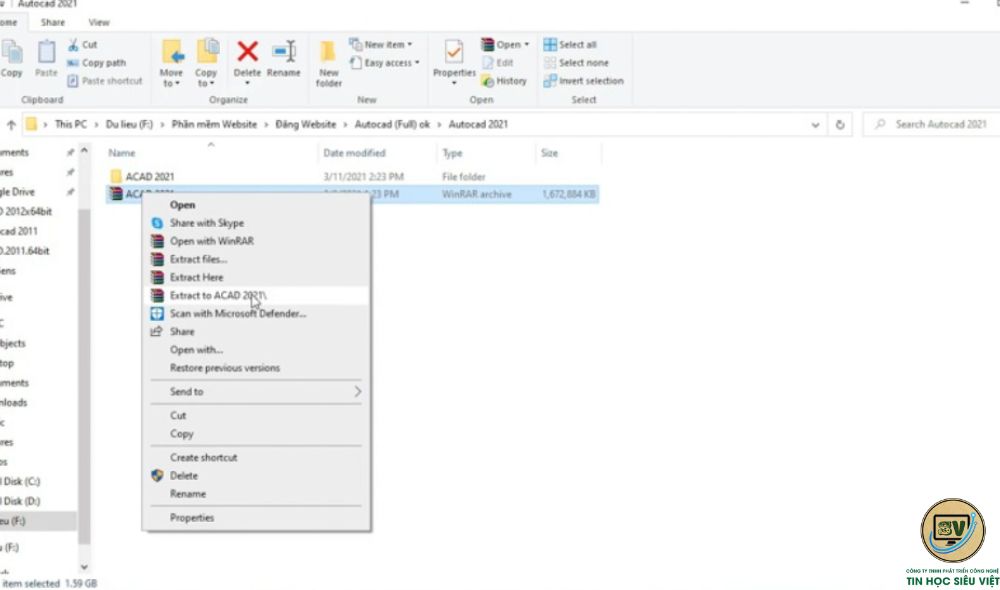Click the Copy path ribbon button
Screen dimensions: 1000x590
pyautogui.click(x=96, y=63)
